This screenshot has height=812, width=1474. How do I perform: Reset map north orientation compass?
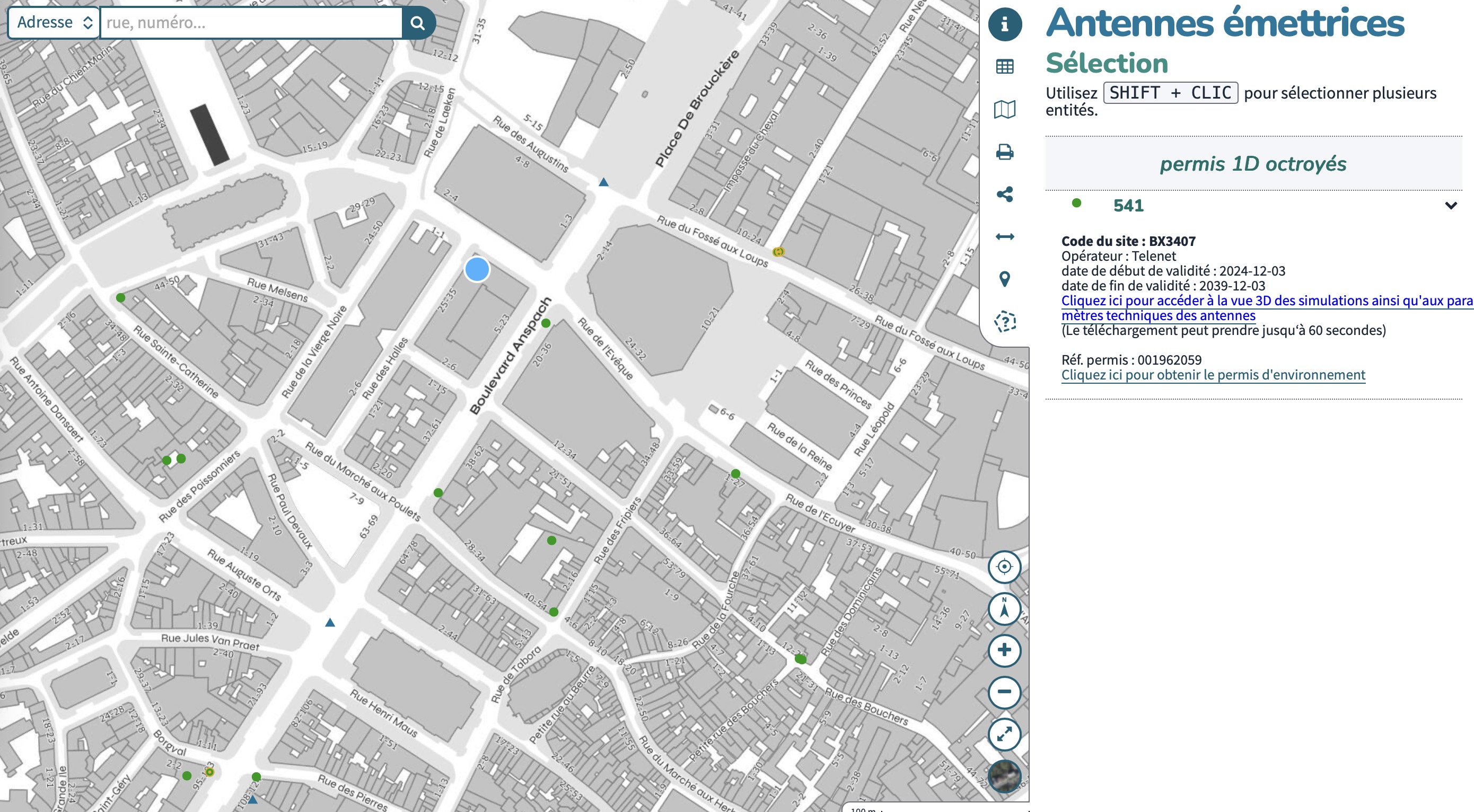tap(1004, 608)
